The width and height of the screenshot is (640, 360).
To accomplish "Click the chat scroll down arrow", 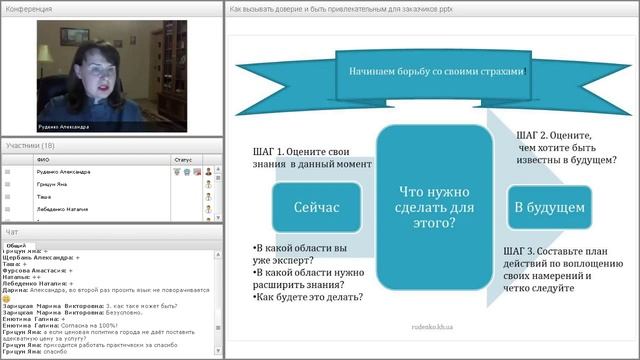I will pos(218,351).
